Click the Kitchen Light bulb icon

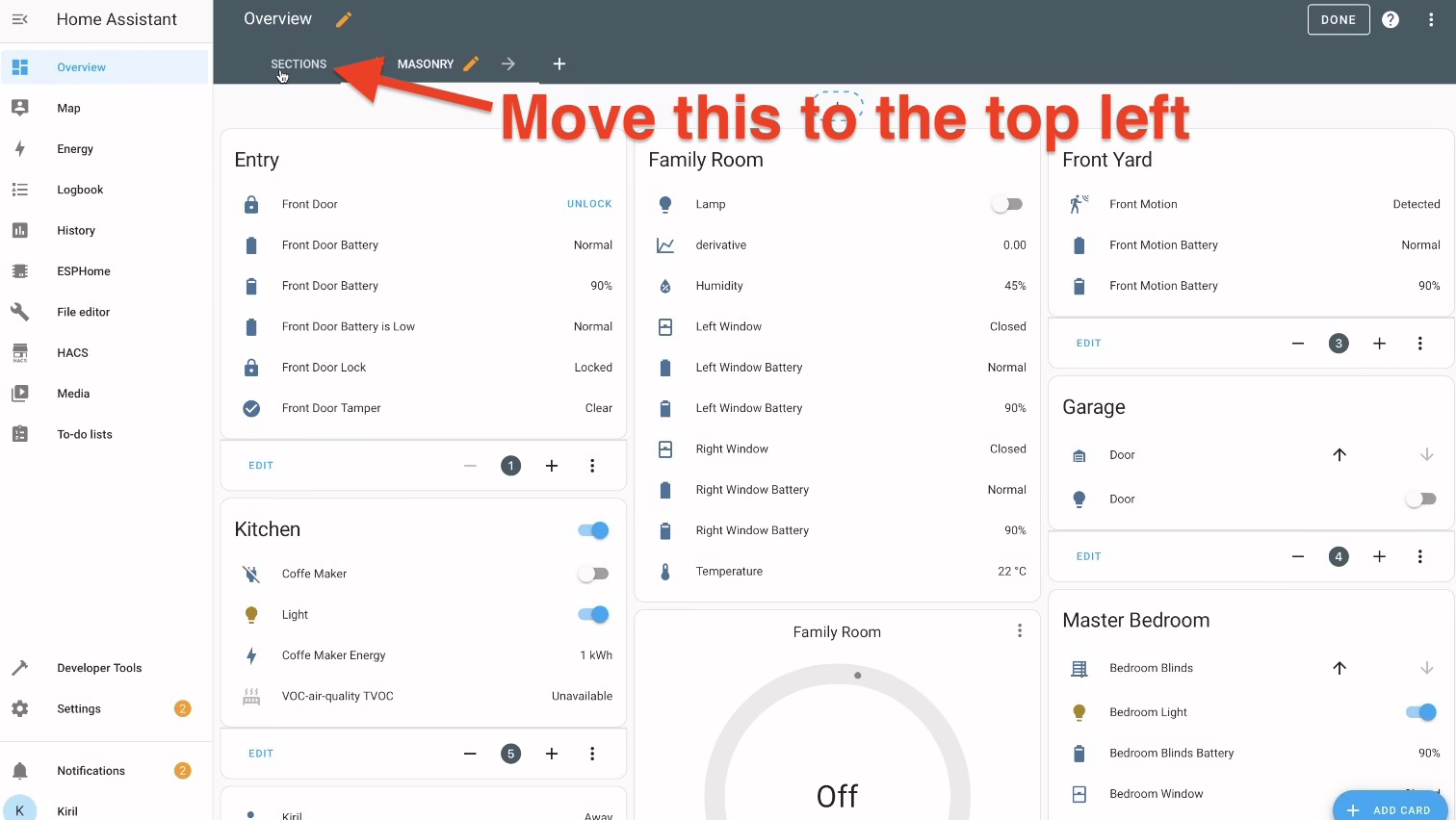click(251, 614)
